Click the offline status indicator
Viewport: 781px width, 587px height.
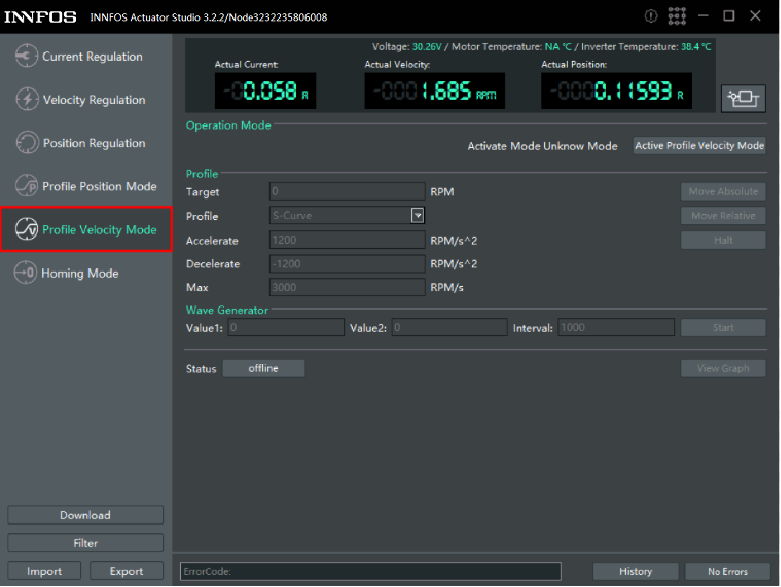(x=263, y=368)
